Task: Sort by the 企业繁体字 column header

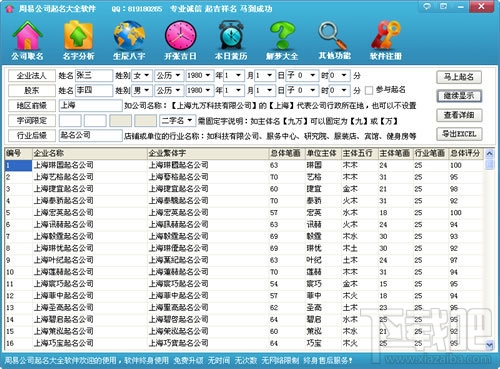Action: pos(208,153)
